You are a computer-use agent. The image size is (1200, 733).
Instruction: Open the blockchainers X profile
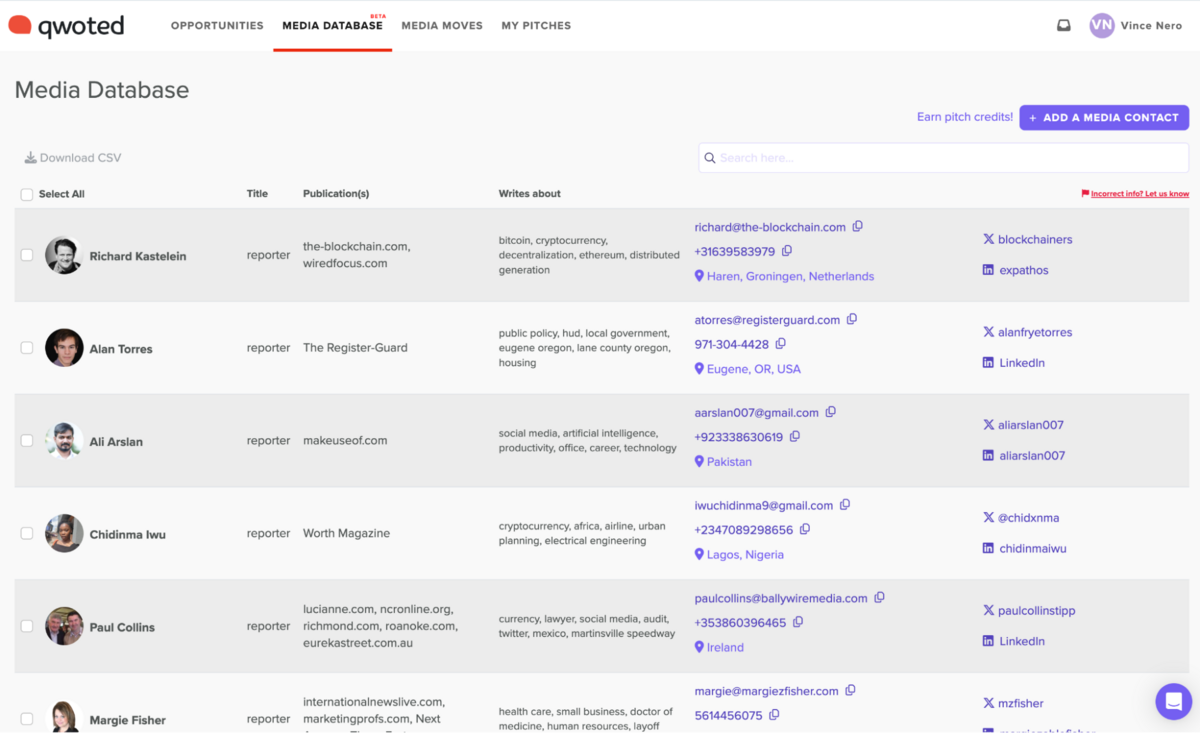pos(1034,240)
